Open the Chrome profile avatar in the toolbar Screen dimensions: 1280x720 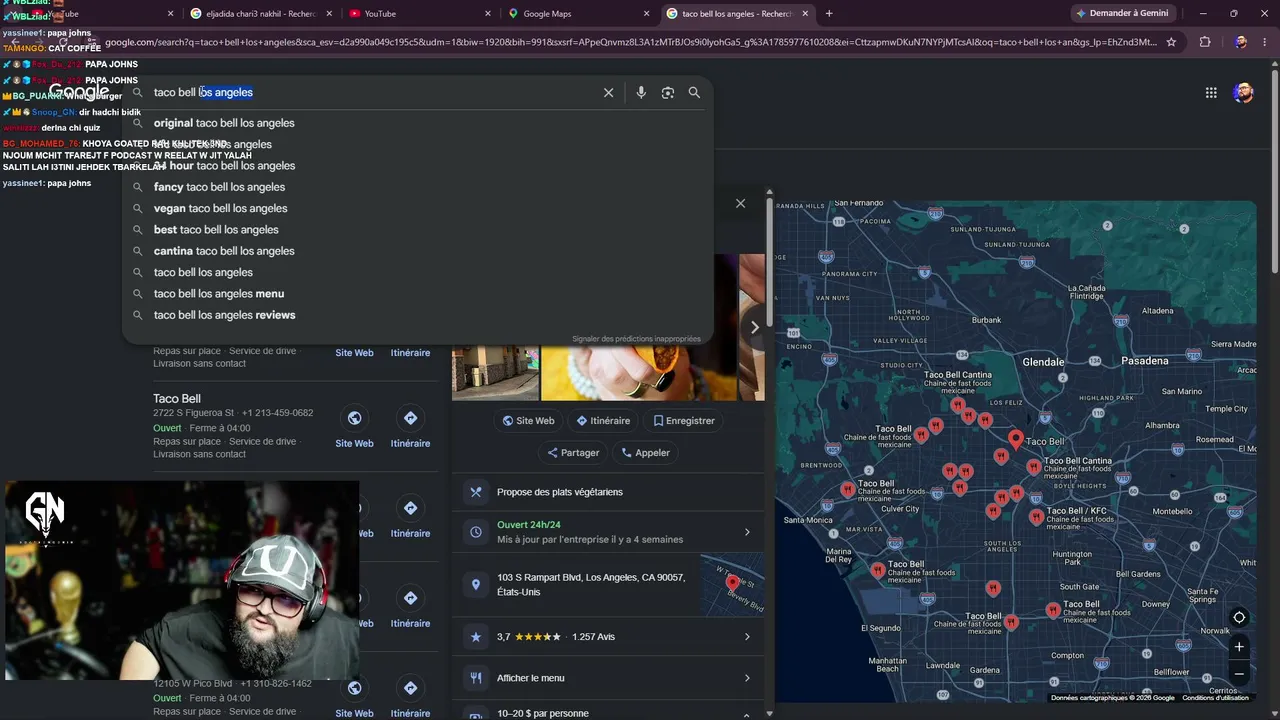[1241, 42]
